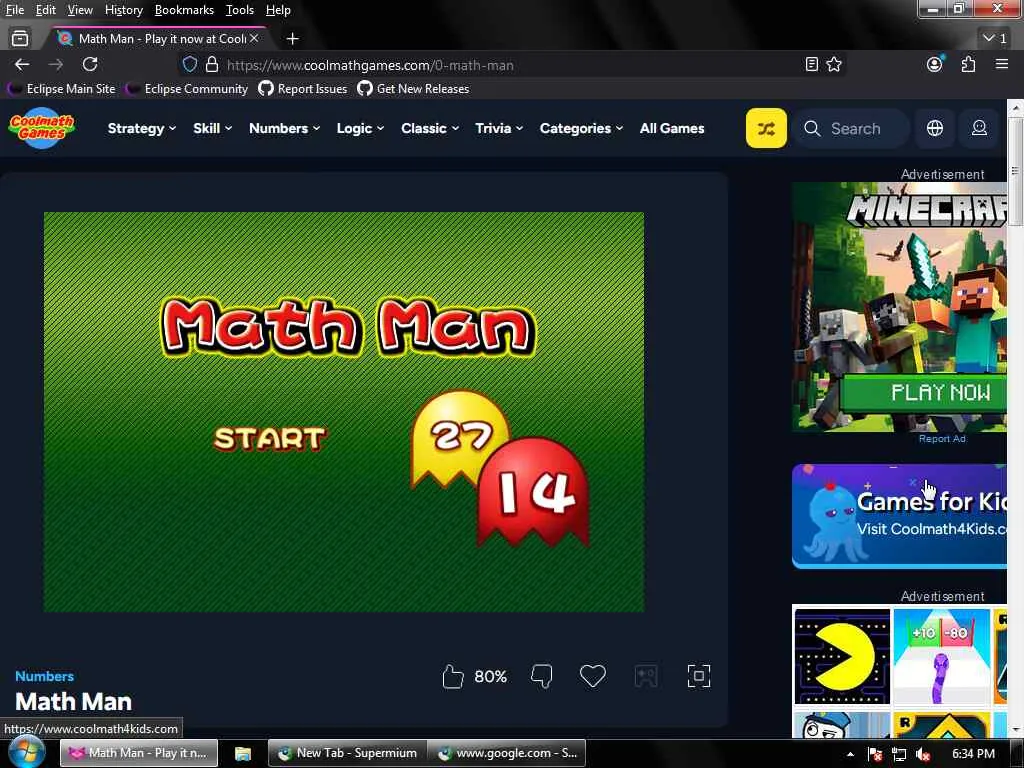Switch to www.google.com taskbar window

(507, 753)
